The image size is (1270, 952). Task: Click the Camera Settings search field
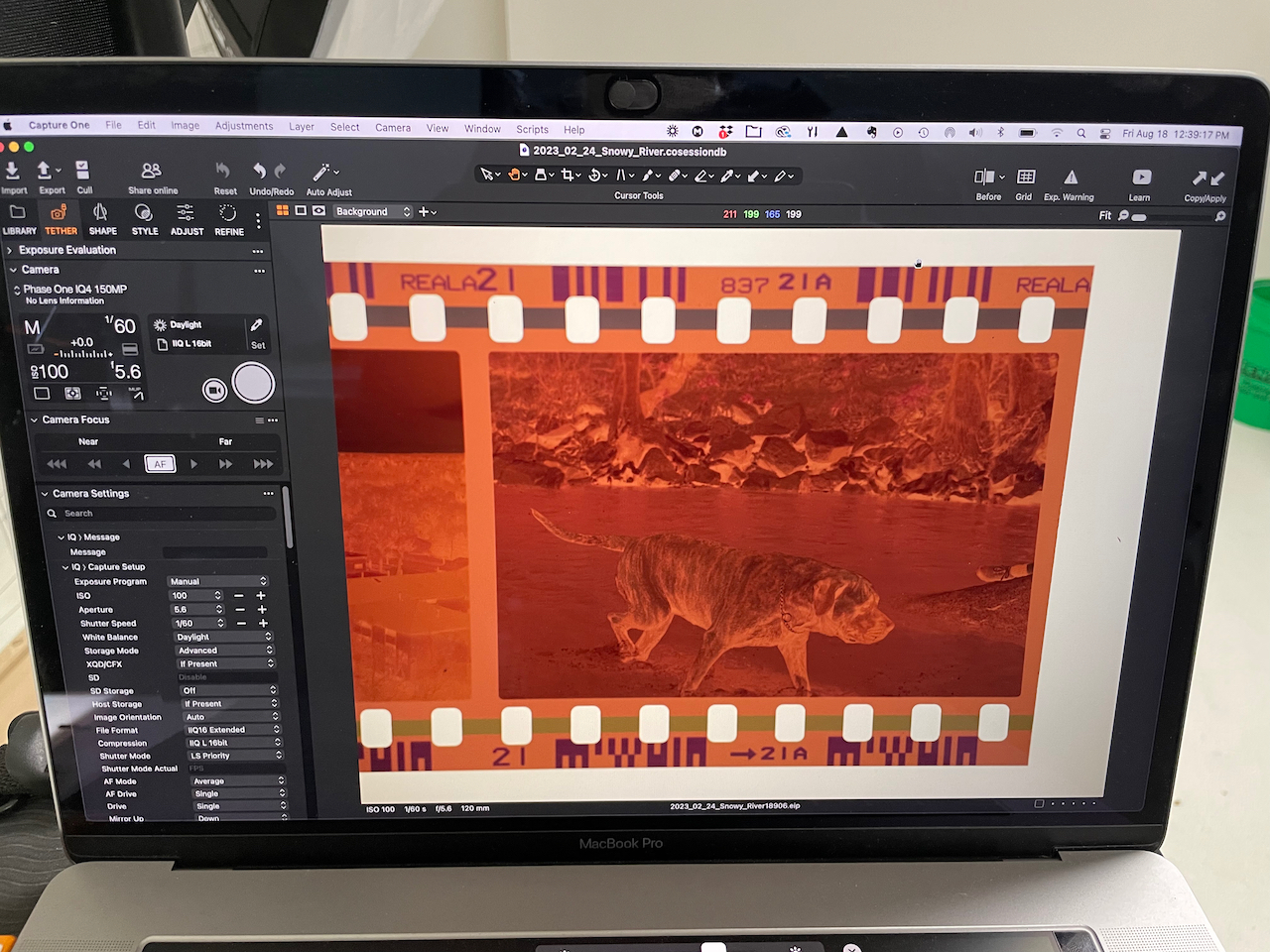(161, 513)
